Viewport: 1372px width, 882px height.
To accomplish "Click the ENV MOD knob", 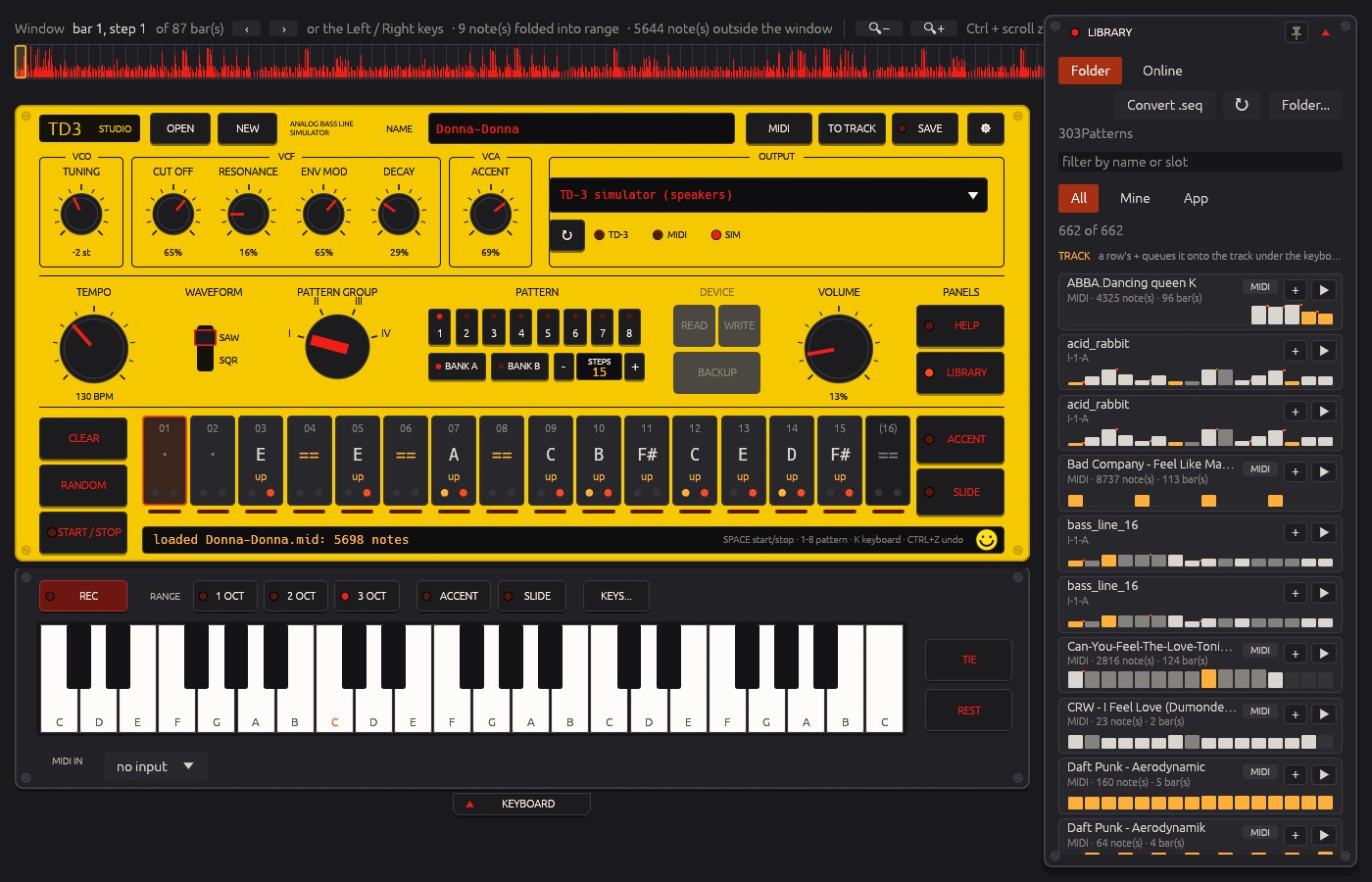I will pyautogui.click(x=323, y=214).
